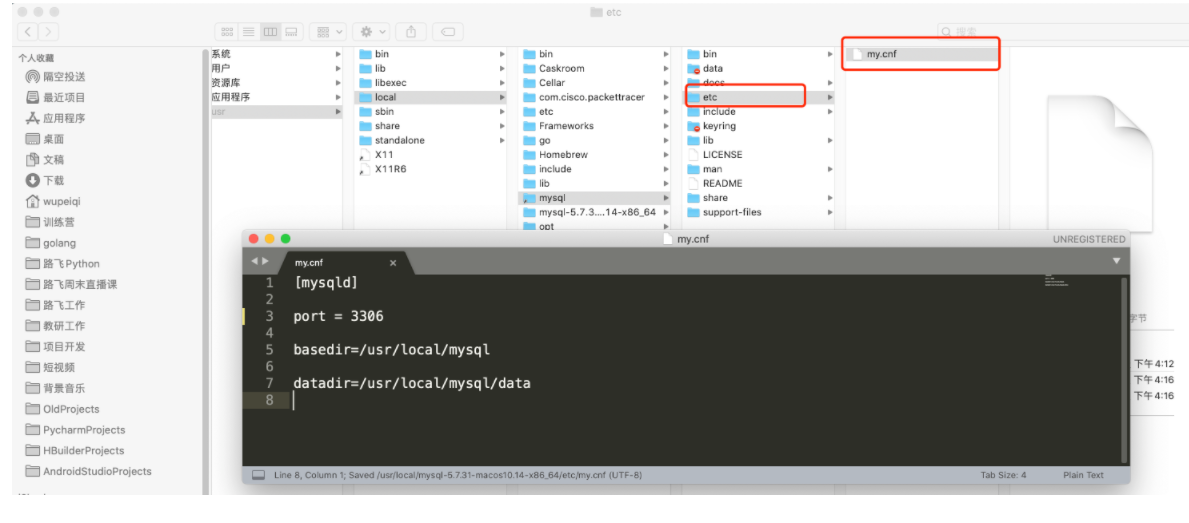The width and height of the screenshot is (1189, 523).
Task: Expand the com.cisco.packettracer folder arrow
Action: tap(666, 97)
